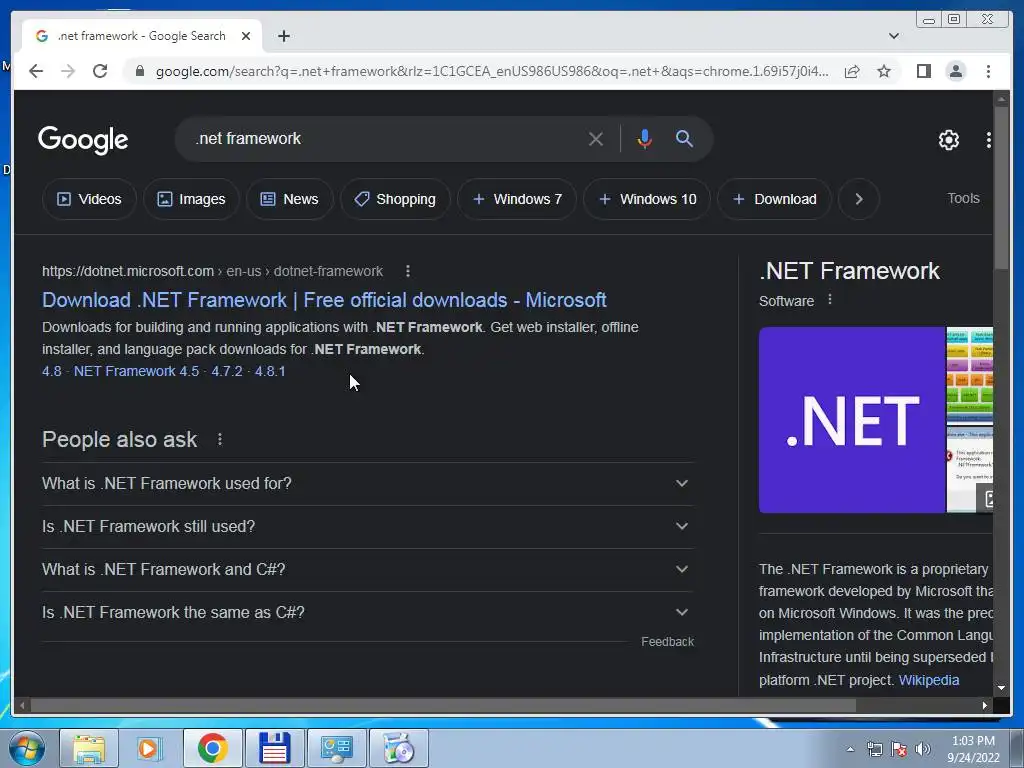The width and height of the screenshot is (1024, 768).
Task: Open Action Center flag icon
Action: (899, 749)
